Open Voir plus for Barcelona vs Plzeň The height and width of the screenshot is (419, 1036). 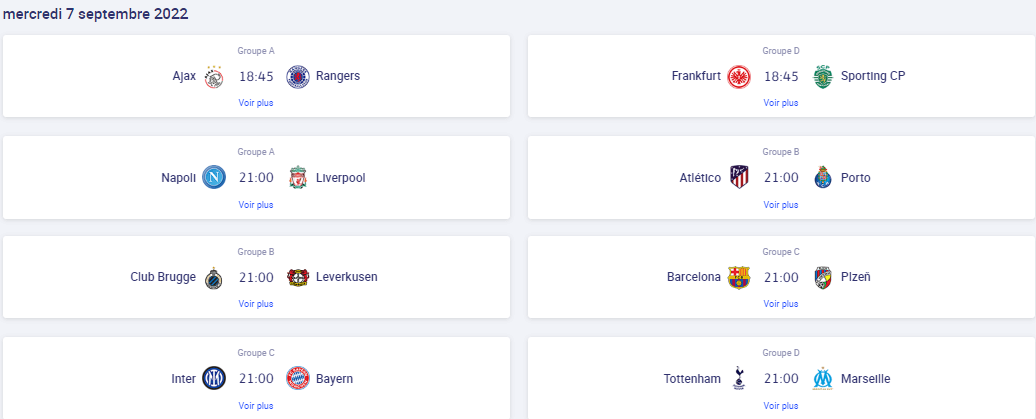click(x=781, y=304)
